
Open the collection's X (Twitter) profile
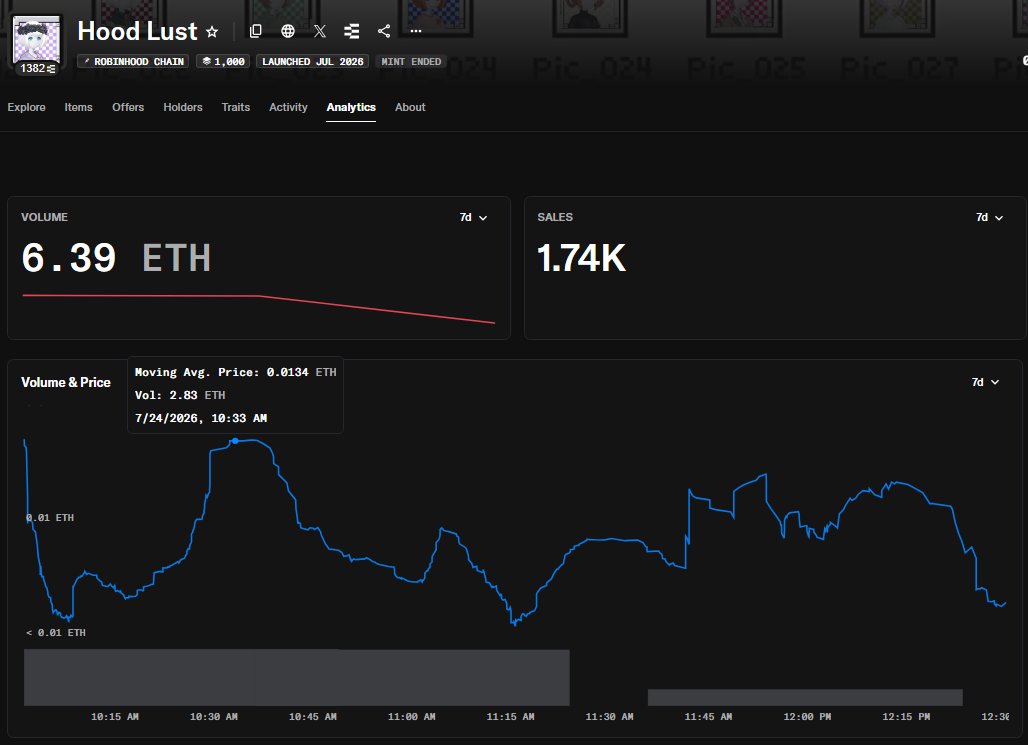[x=320, y=31]
